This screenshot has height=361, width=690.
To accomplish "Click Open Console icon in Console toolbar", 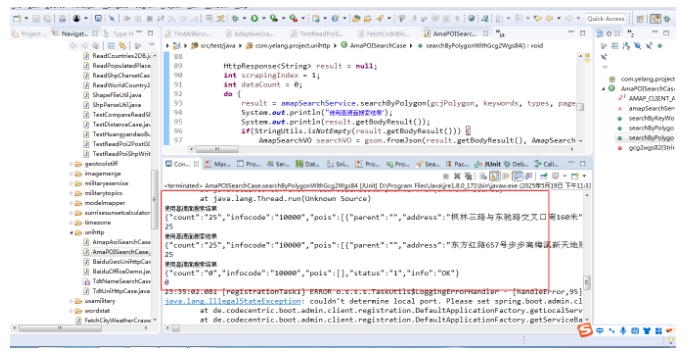I will (x=575, y=176).
